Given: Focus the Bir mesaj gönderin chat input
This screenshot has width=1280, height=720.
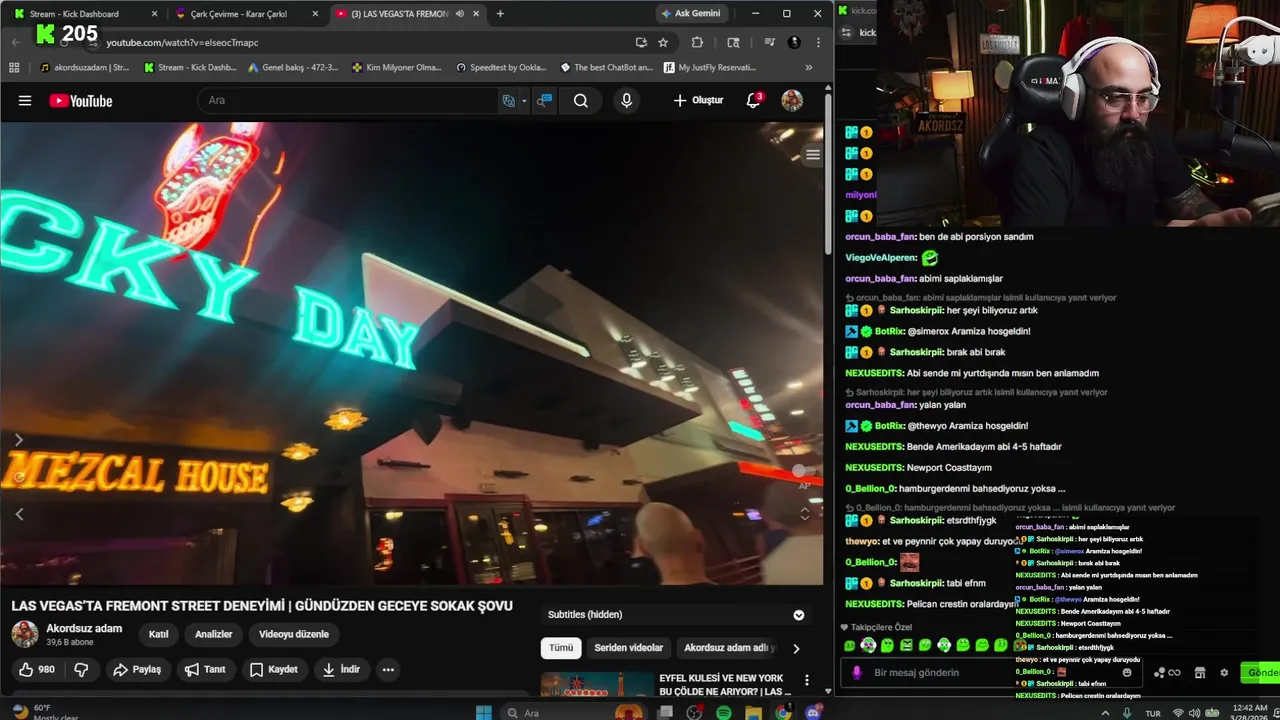Looking at the screenshot, I should [990, 673].
